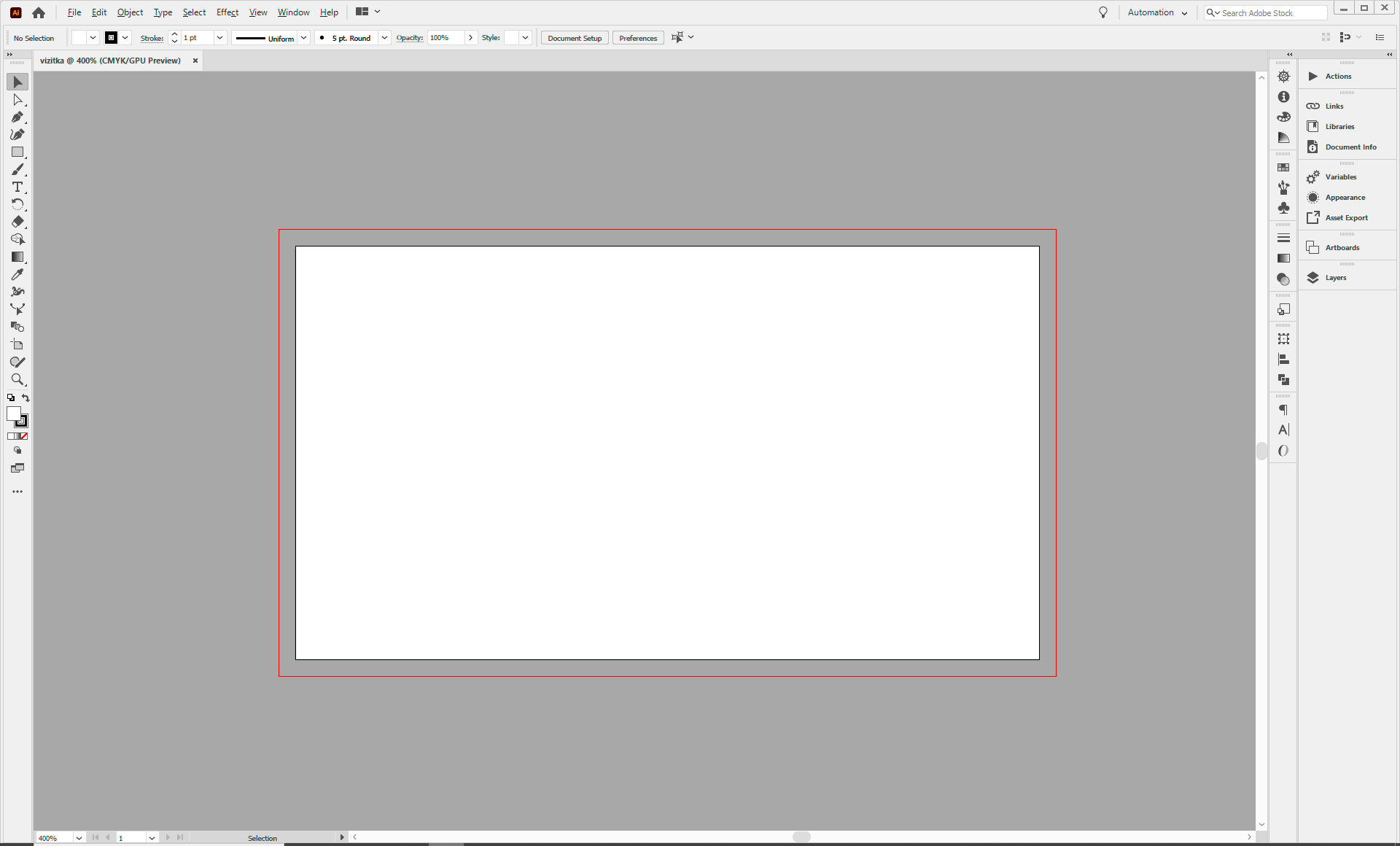Expand the brush definition 5 pt. Round dropdown
The width and height of the screenshot is (1400, 846).
coord(384,38)
